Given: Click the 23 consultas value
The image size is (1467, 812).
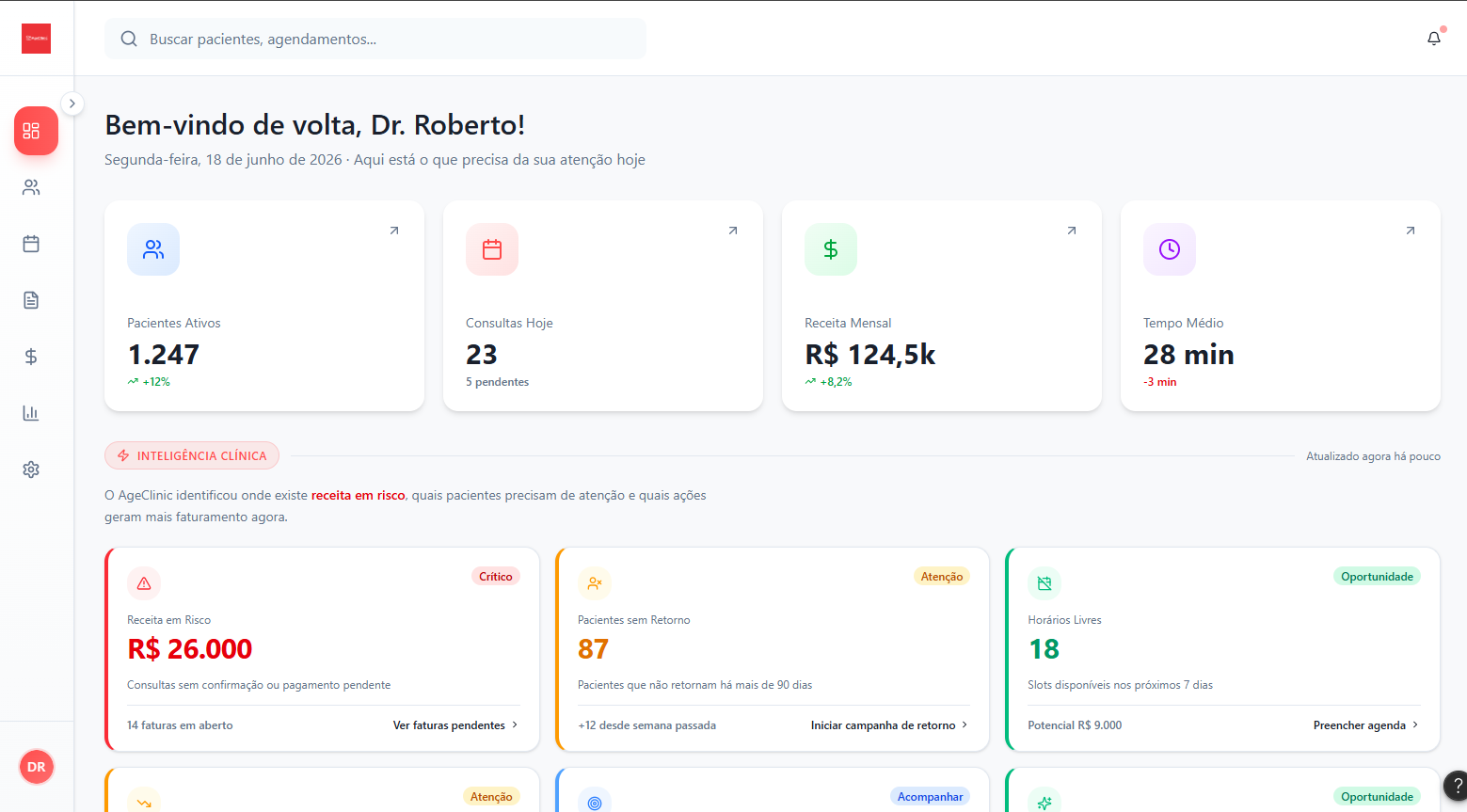Looking at the screenshot, I should coord(482,355).
